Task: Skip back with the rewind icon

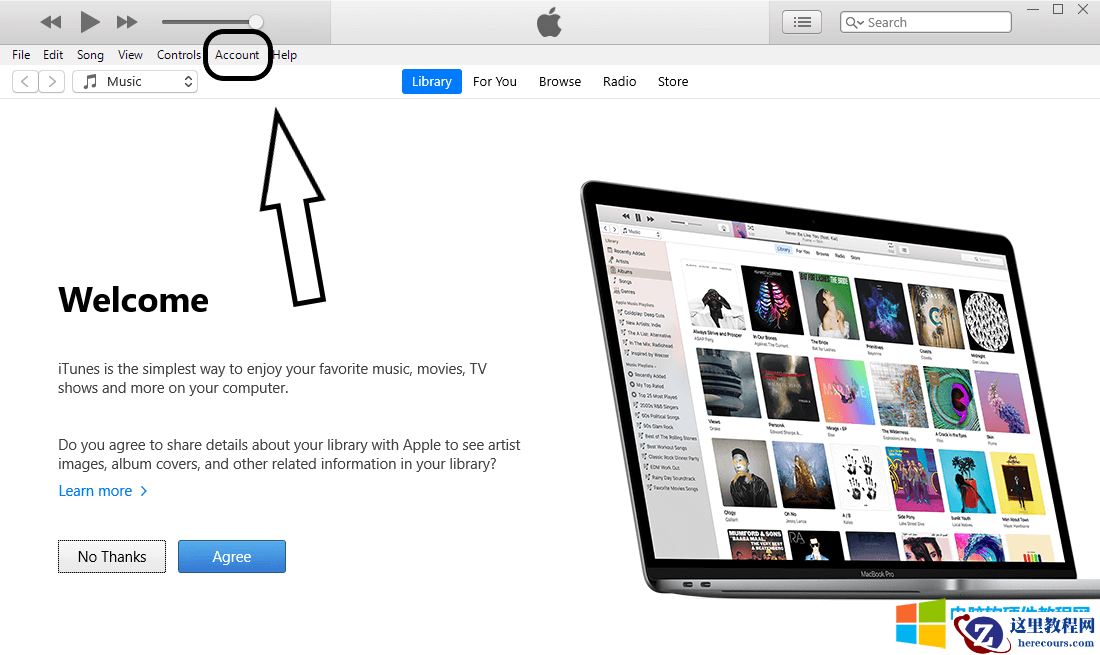Action: click(x=51, y=22)
